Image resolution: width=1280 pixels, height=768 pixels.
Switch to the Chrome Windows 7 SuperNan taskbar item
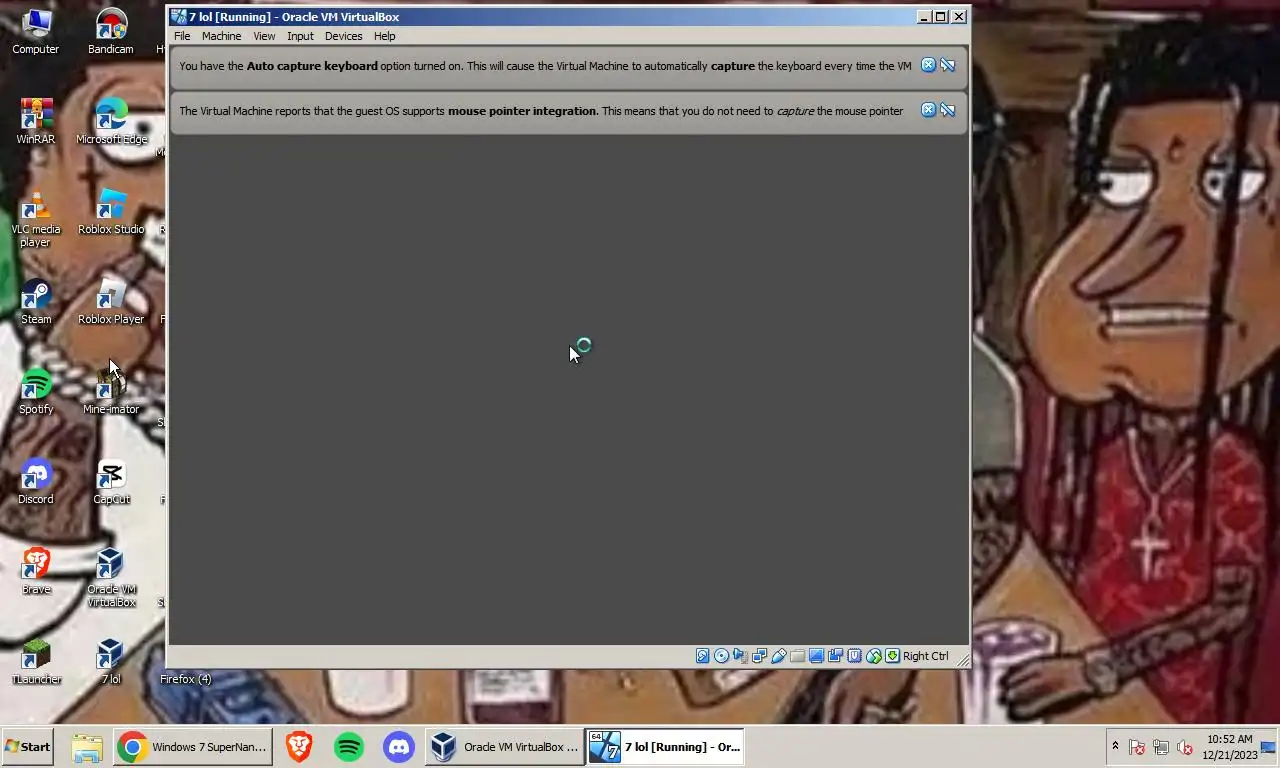point(192,747)
